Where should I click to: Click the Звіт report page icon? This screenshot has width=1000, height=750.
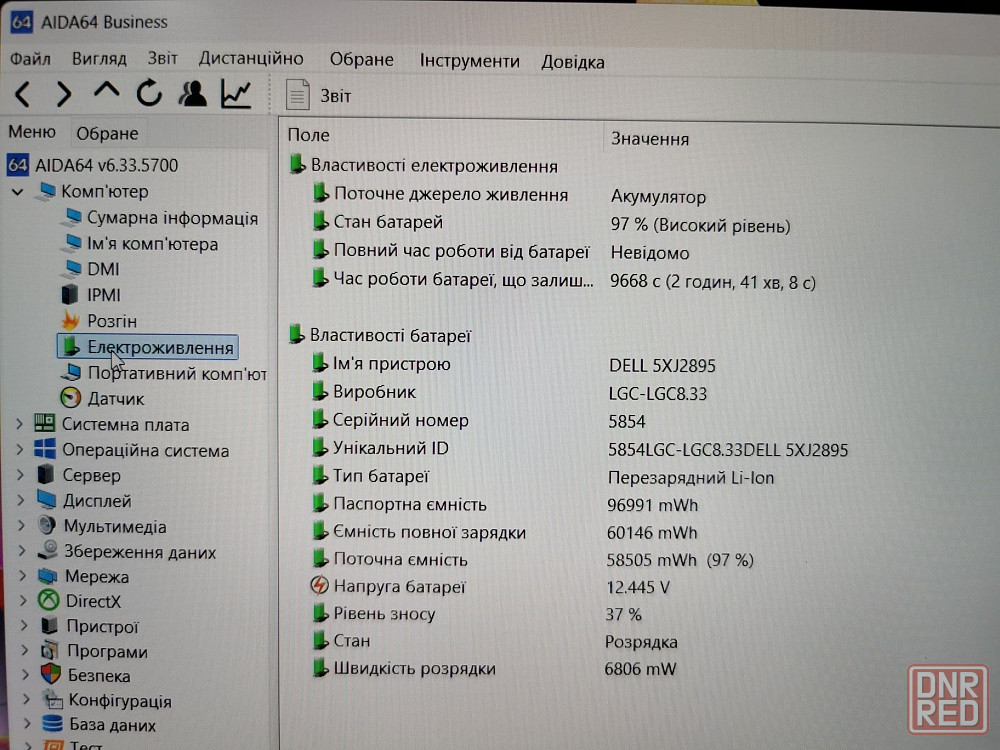tap(298, 94)
